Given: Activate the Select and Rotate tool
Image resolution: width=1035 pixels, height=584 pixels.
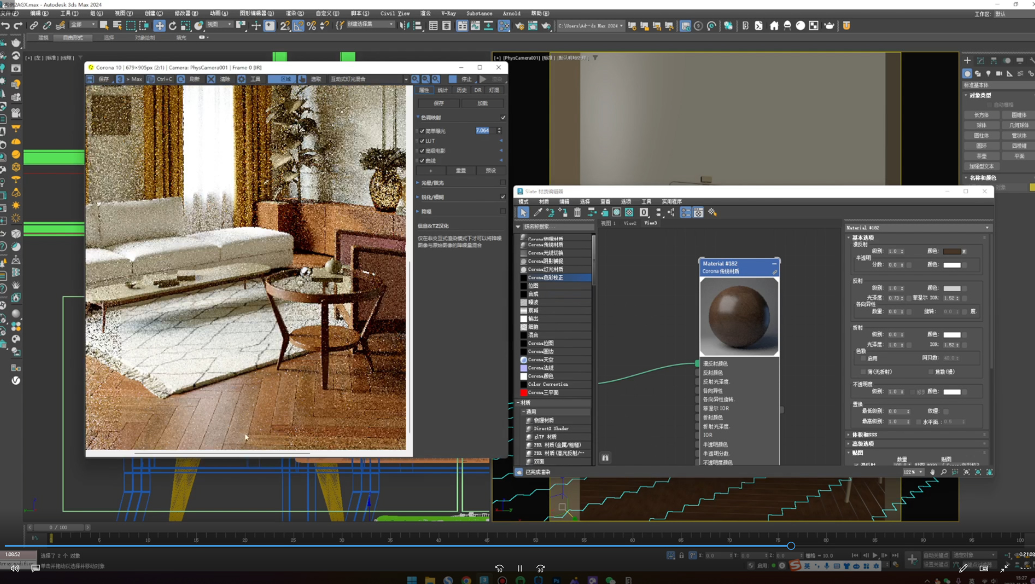Looking at the screenshot, I should tap(172, 26).
